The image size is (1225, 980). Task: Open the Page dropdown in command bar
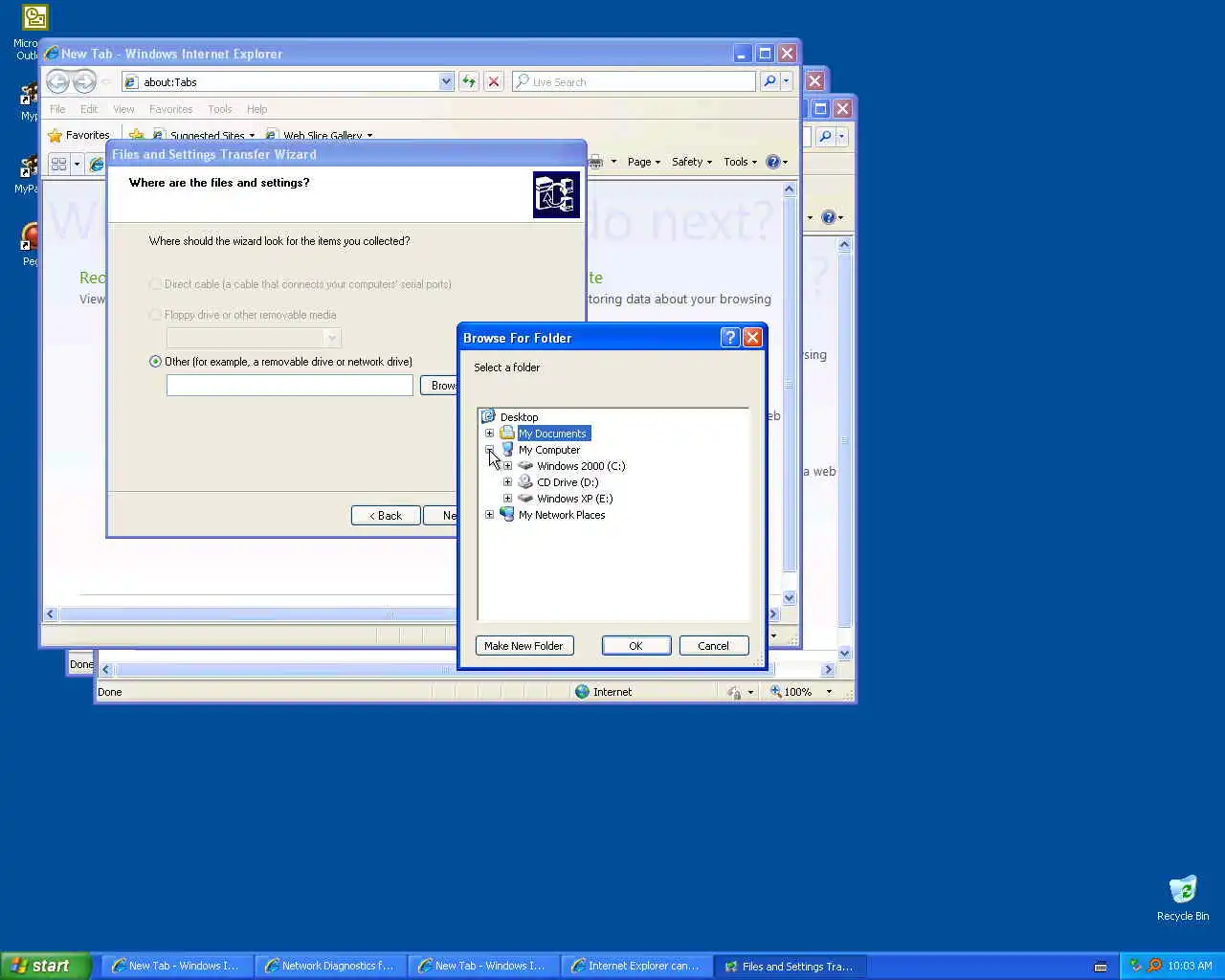click(644, 162)
